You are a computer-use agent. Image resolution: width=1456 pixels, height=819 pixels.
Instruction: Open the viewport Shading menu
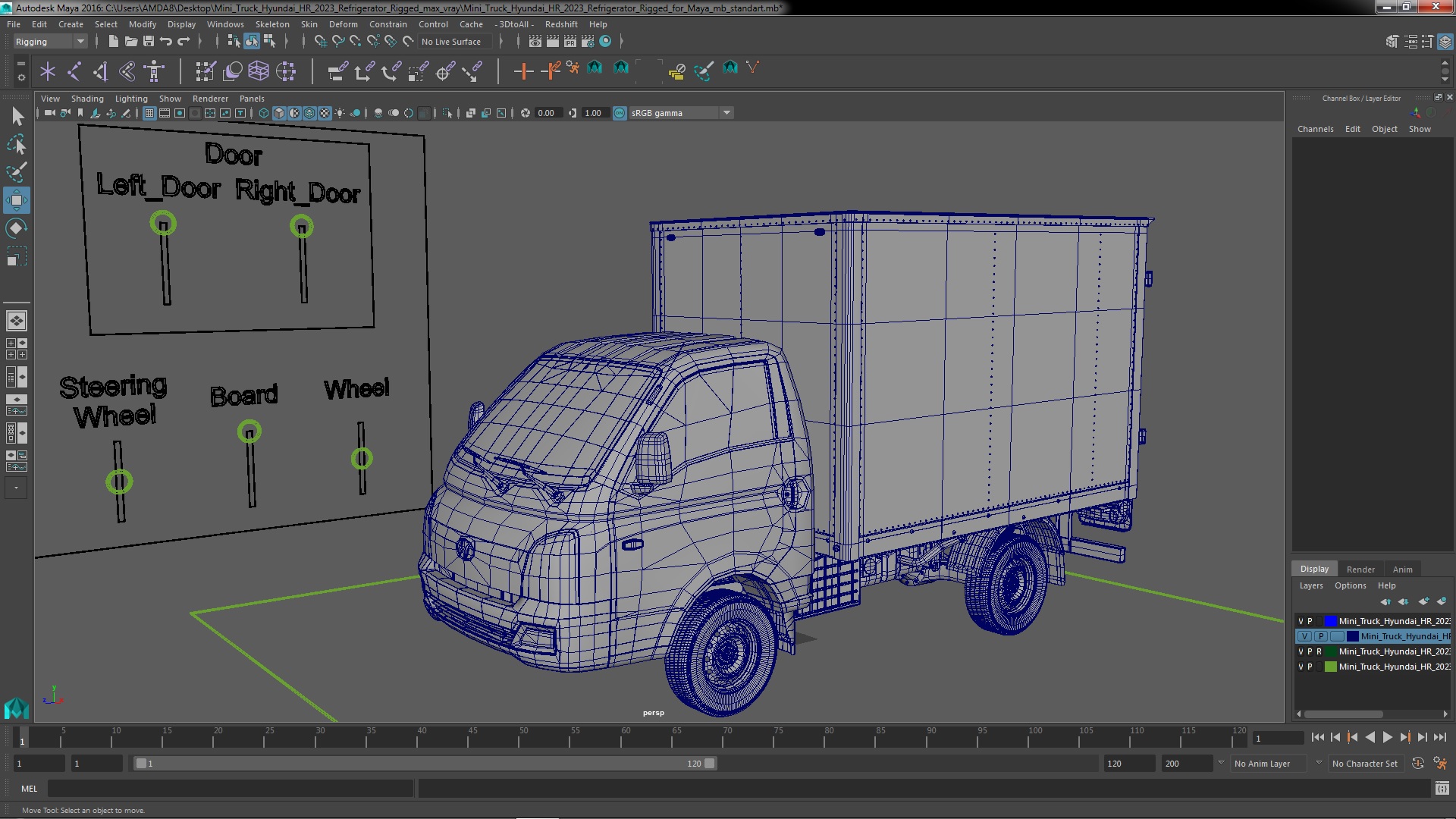[x=87, y=99]
